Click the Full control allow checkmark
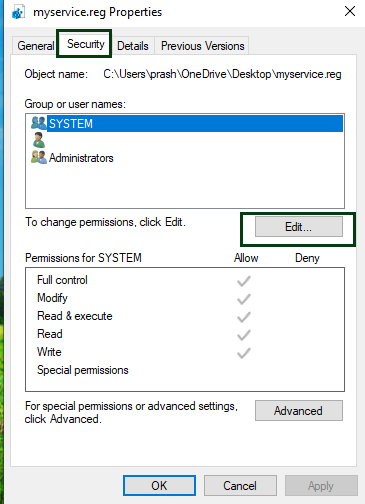Viewport: 365px width, 504px height. (x=244, y=281)
